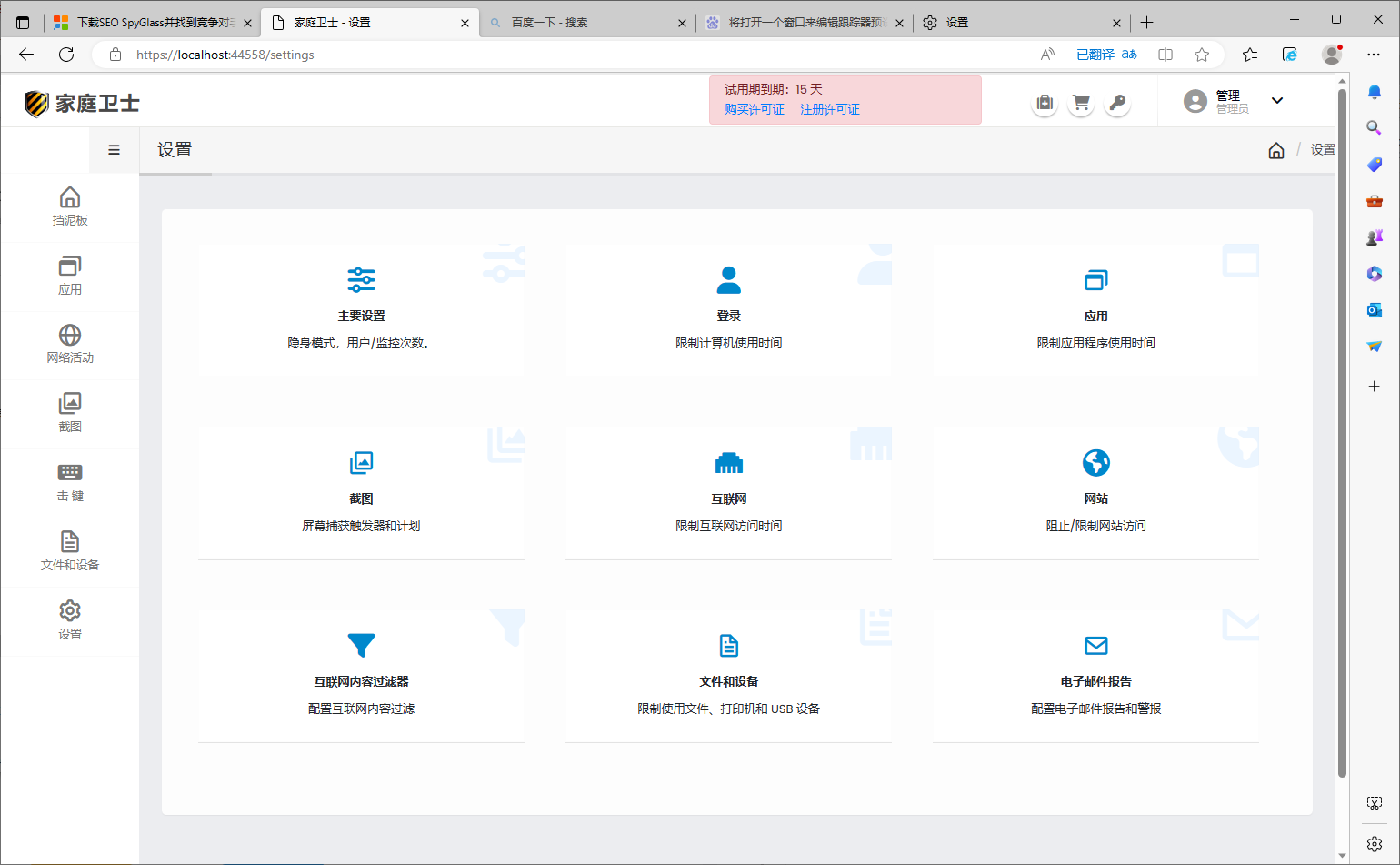Click the 文件和设备 document card icon
The image size is (1400, 865).
point(729,646)
